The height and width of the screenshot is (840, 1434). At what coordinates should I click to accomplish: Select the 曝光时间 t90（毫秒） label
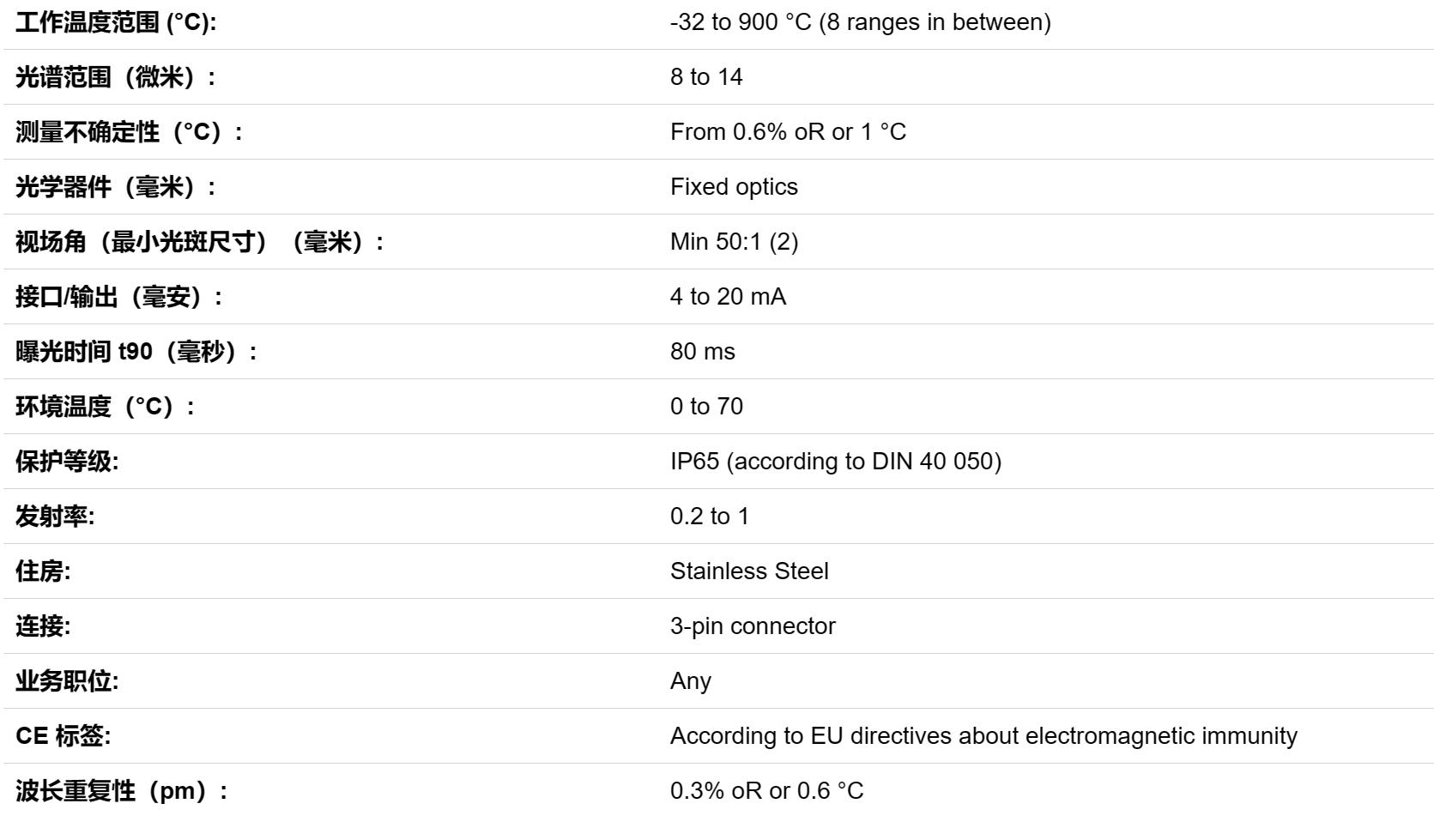(x=136, y=352)
